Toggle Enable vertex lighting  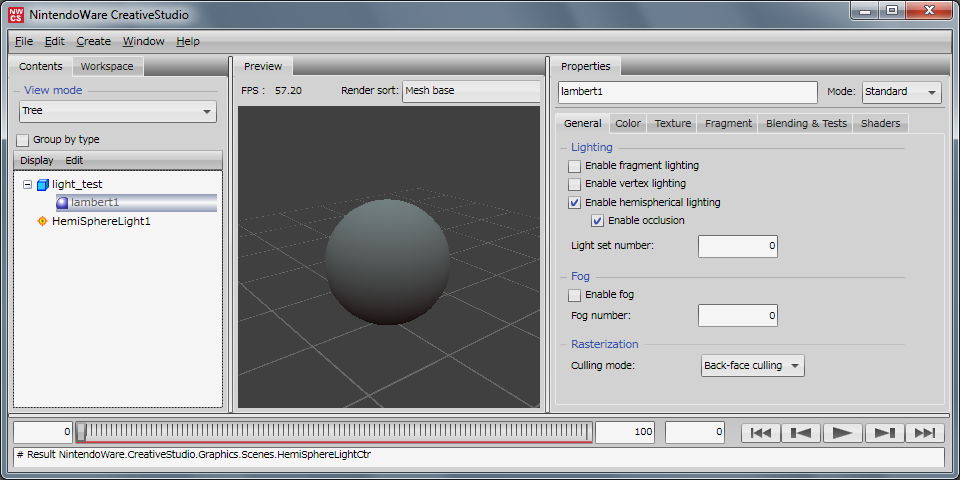click(574, 184)
